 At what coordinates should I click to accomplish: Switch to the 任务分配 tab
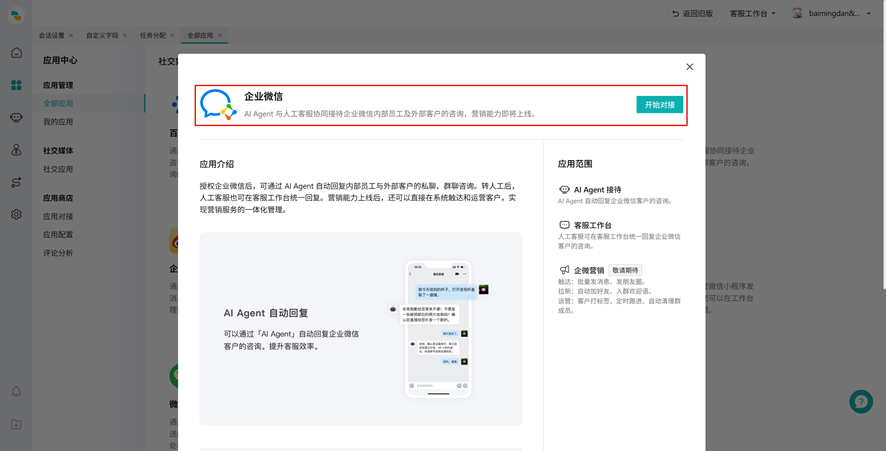coord(153,35)
